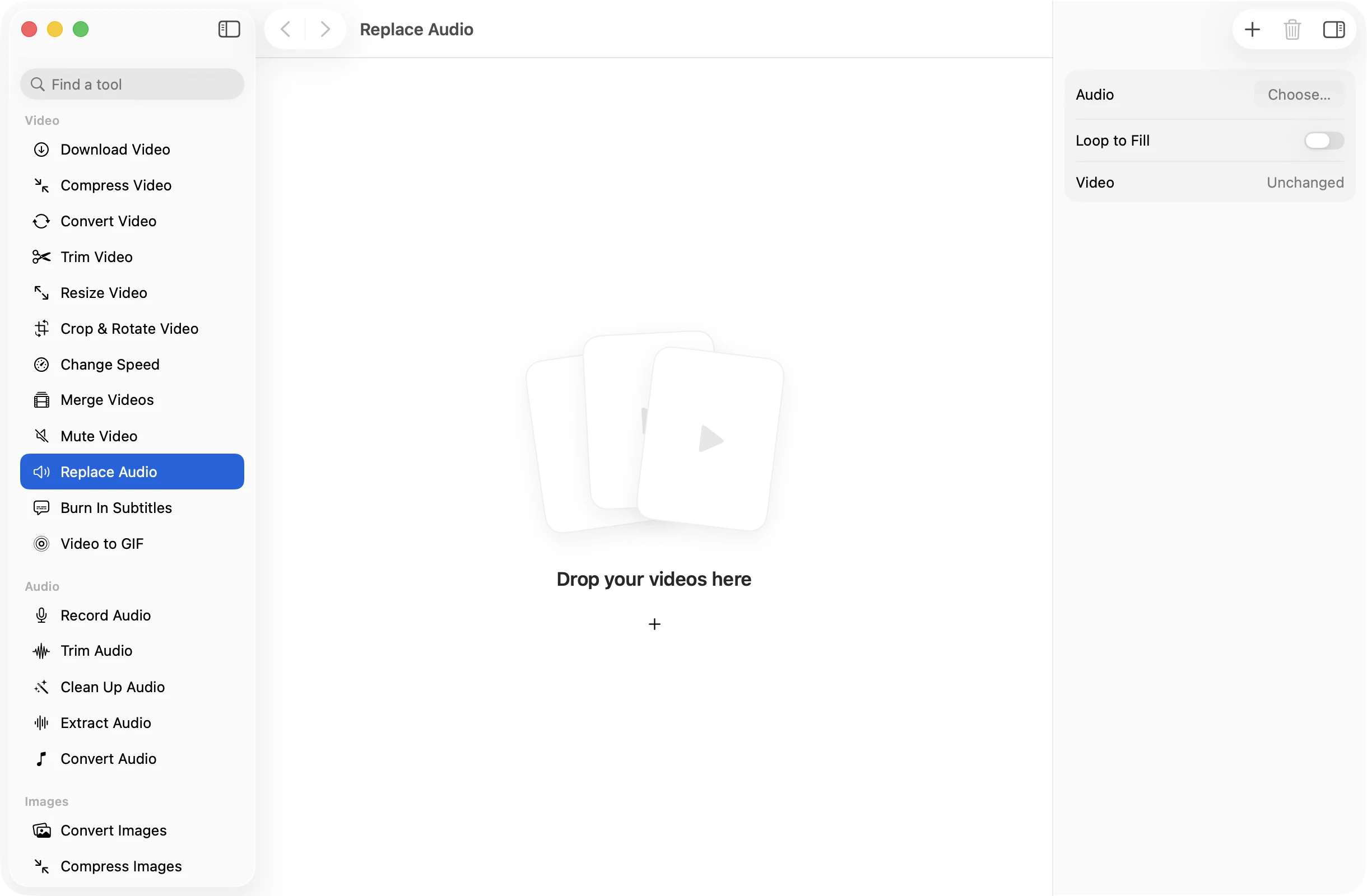Open the Video Unchanged option
Screen dimensions: 1367x896
coord(1305,183)
